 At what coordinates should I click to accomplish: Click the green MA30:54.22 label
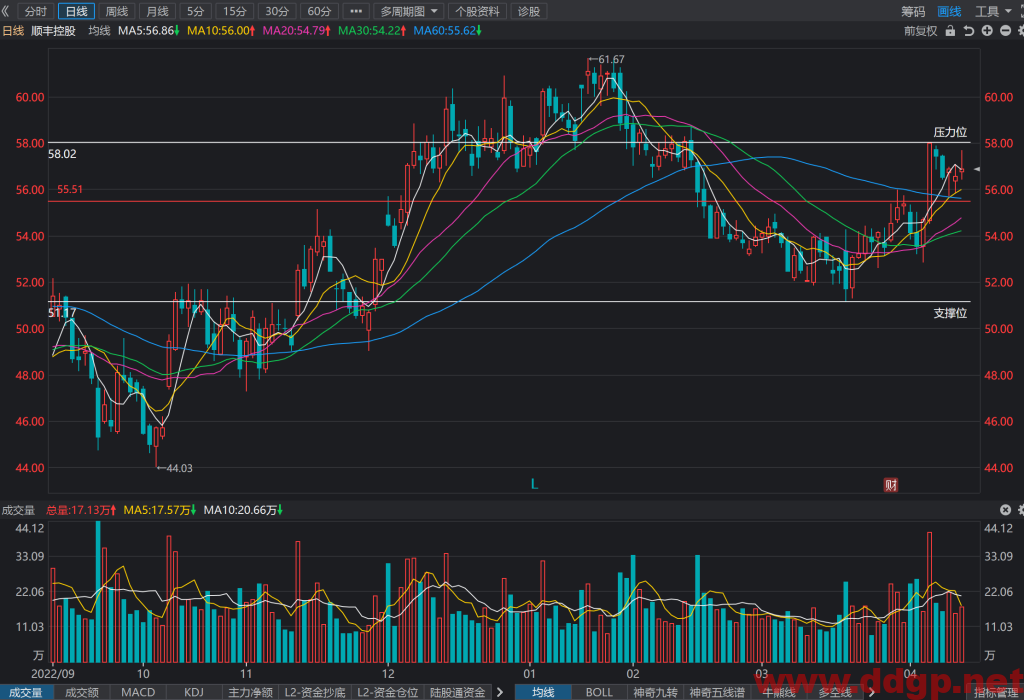[x=372, y=31]
